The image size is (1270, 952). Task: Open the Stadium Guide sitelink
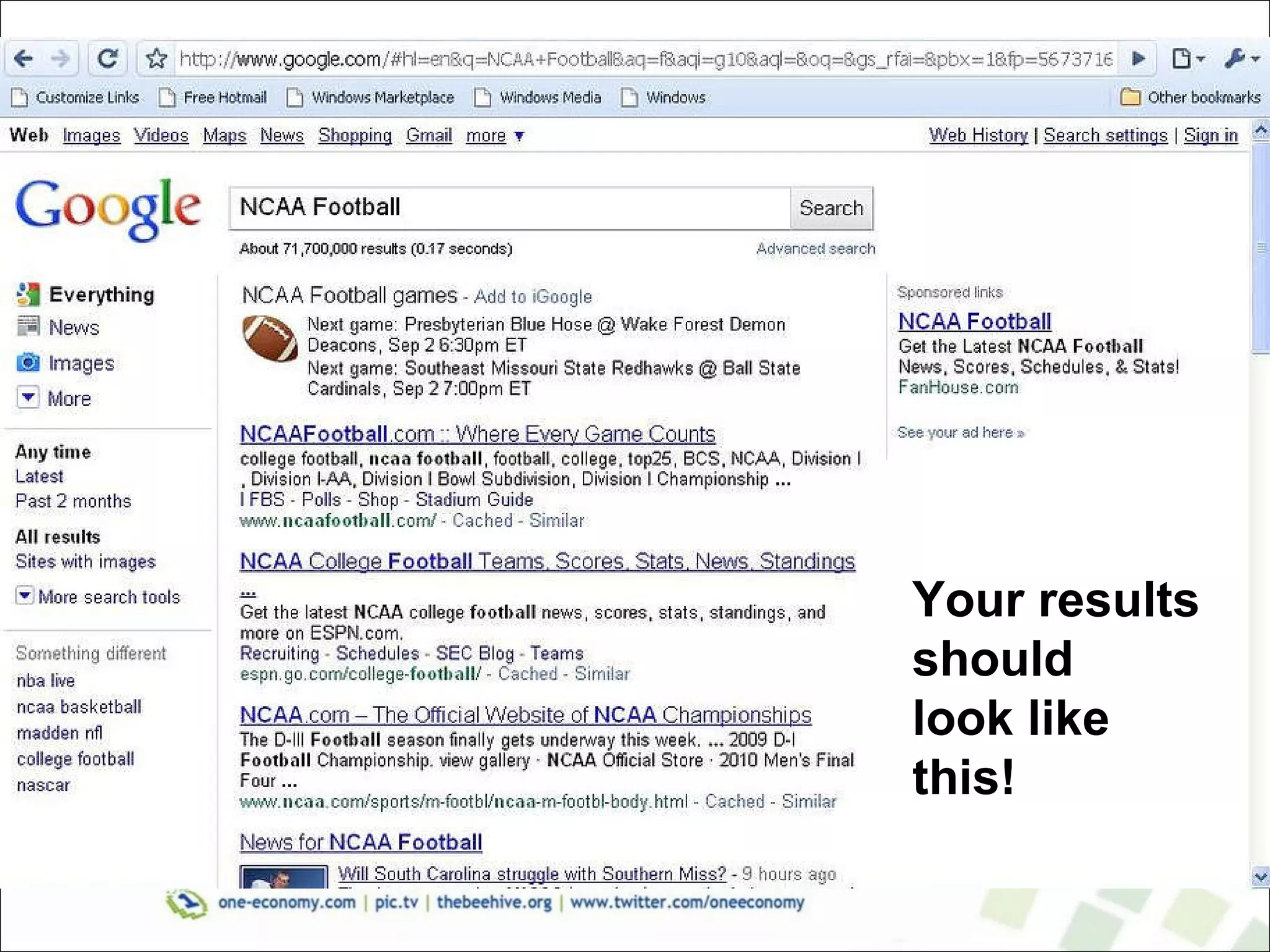pyautogui.click(x=474, y=500)
